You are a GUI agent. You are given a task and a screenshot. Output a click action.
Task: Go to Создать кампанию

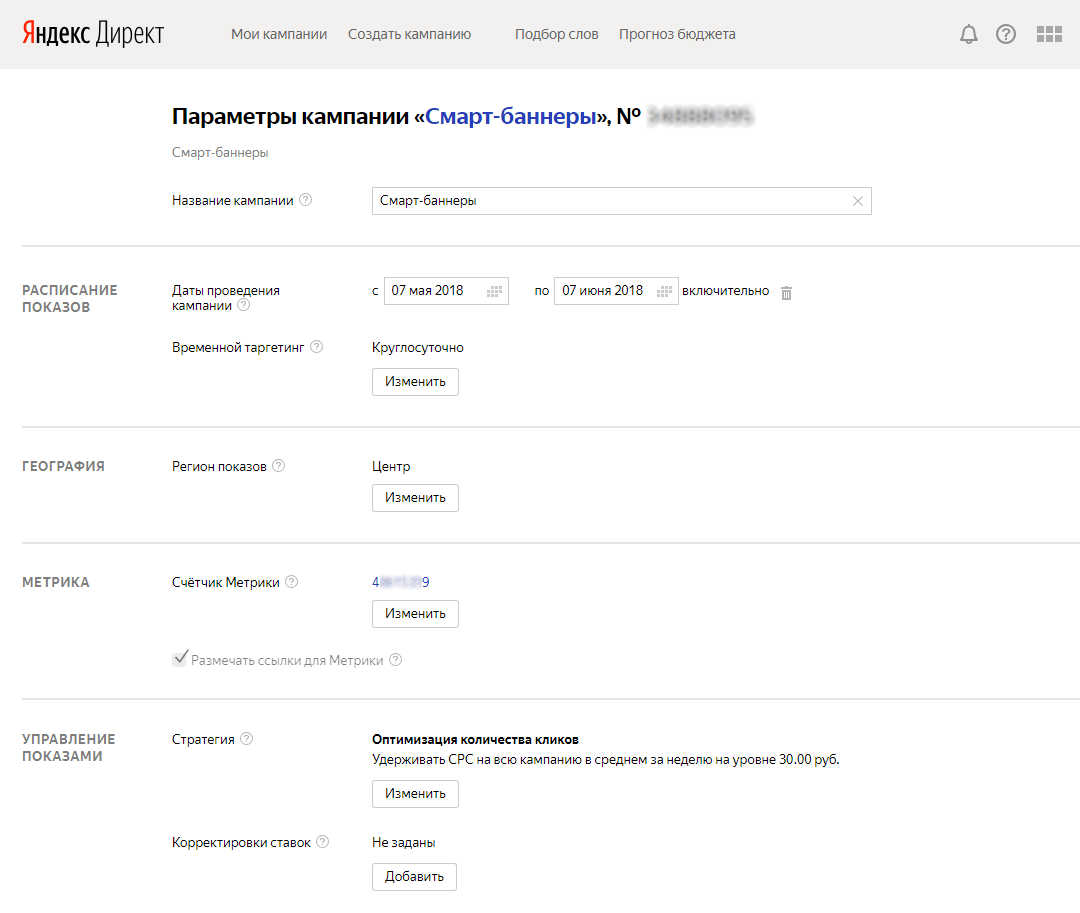pos(409,34)
